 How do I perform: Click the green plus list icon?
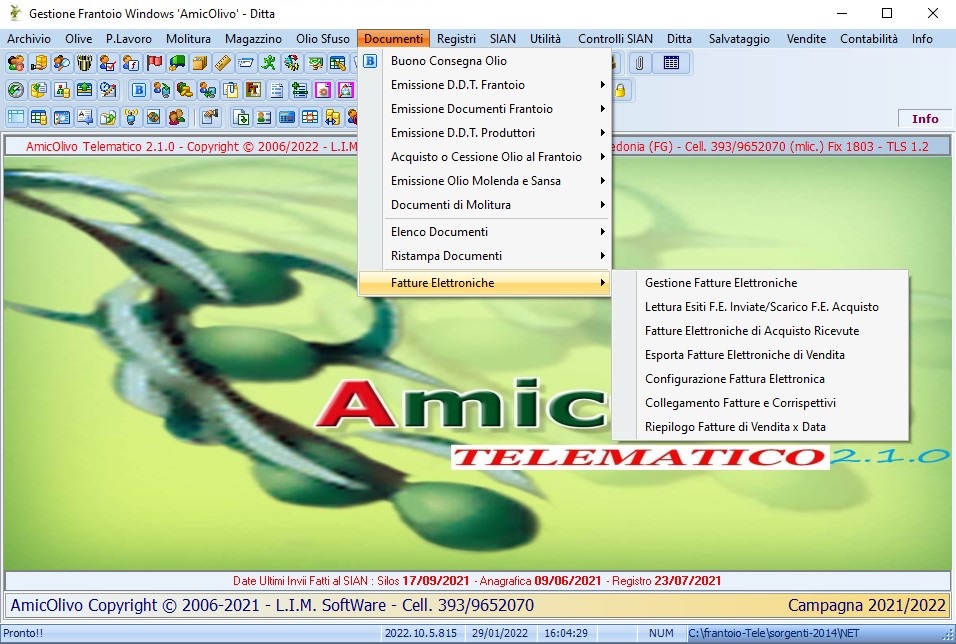pos(299,90)
